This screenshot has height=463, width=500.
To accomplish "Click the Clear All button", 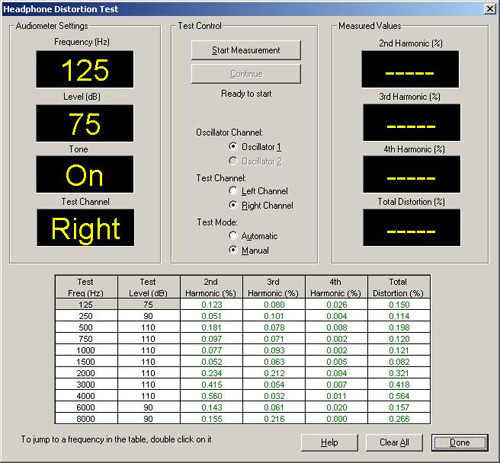I will [394, 443].
